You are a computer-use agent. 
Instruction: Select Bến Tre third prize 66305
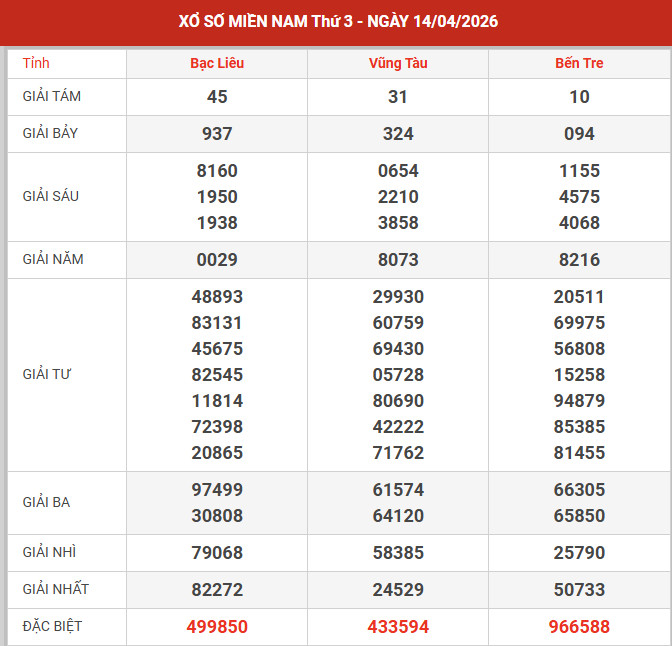point(579,490)
